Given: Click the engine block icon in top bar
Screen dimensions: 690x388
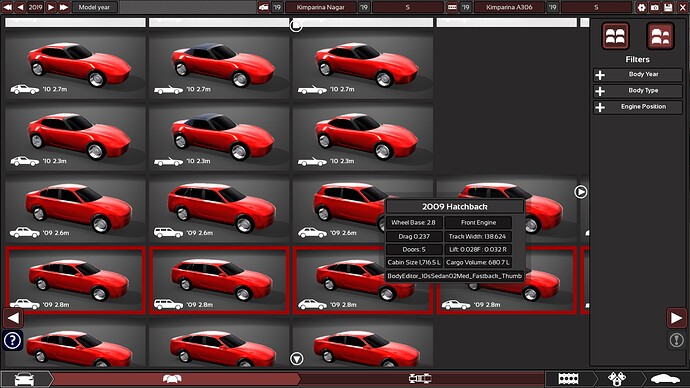Looking at the screenshot, I should [452, 7].
